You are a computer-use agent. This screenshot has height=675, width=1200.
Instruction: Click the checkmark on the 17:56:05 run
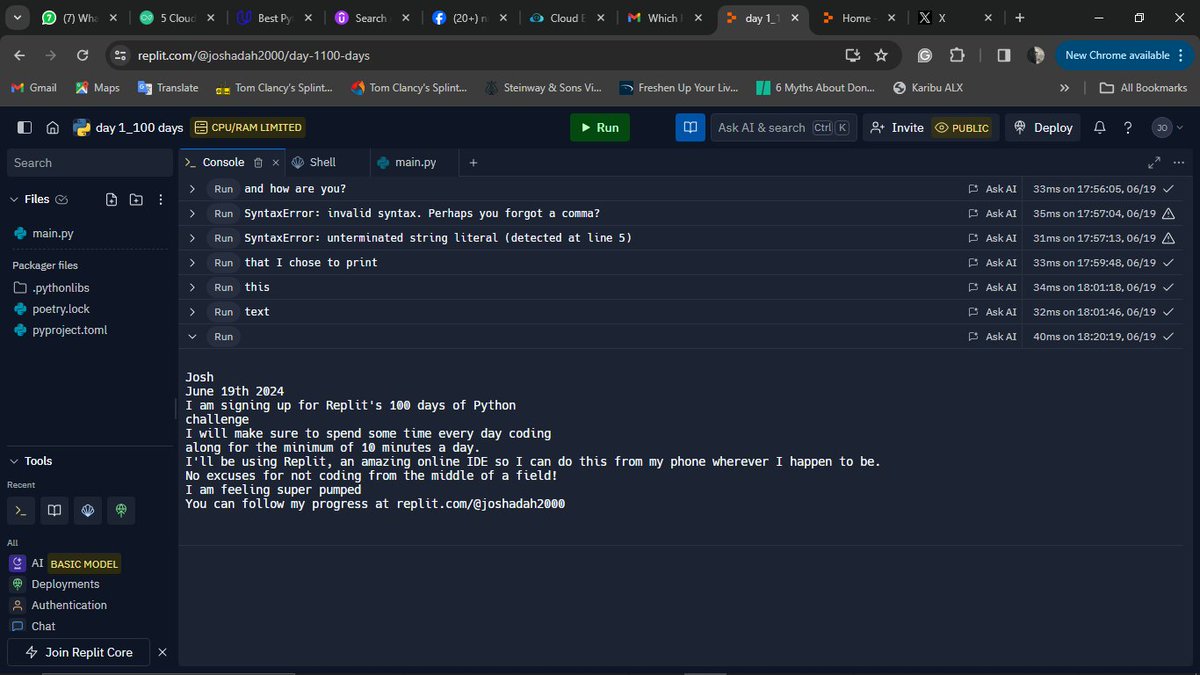coord(1168,189)
